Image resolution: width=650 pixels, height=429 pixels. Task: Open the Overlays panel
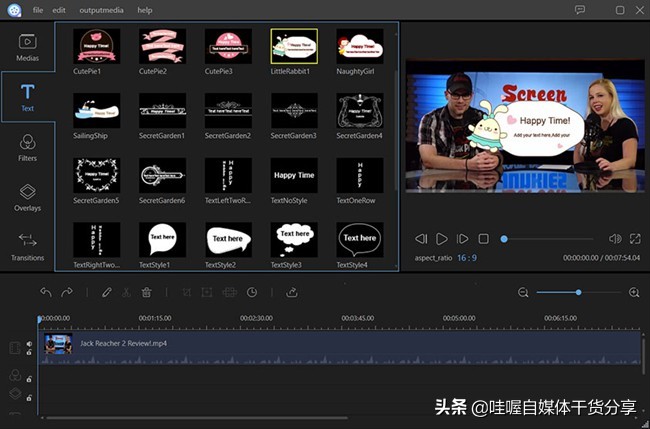[27, 197]
